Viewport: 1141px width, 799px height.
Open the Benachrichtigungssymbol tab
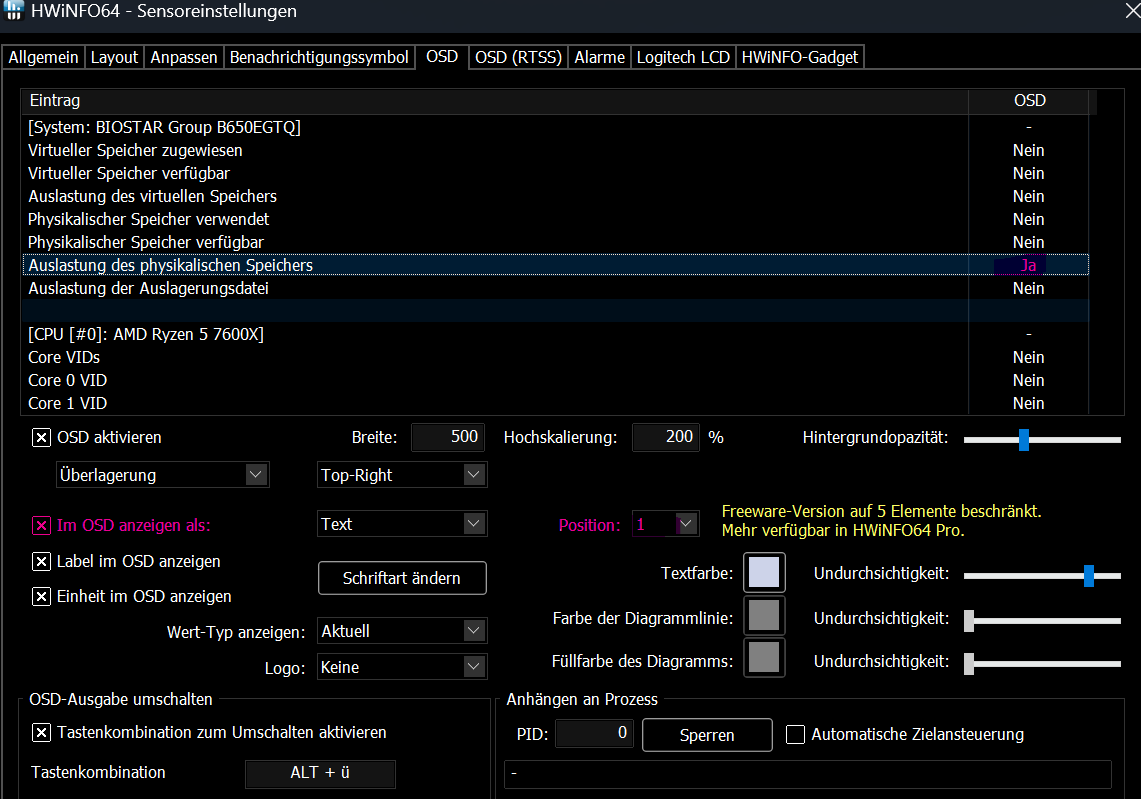[319, 57]
